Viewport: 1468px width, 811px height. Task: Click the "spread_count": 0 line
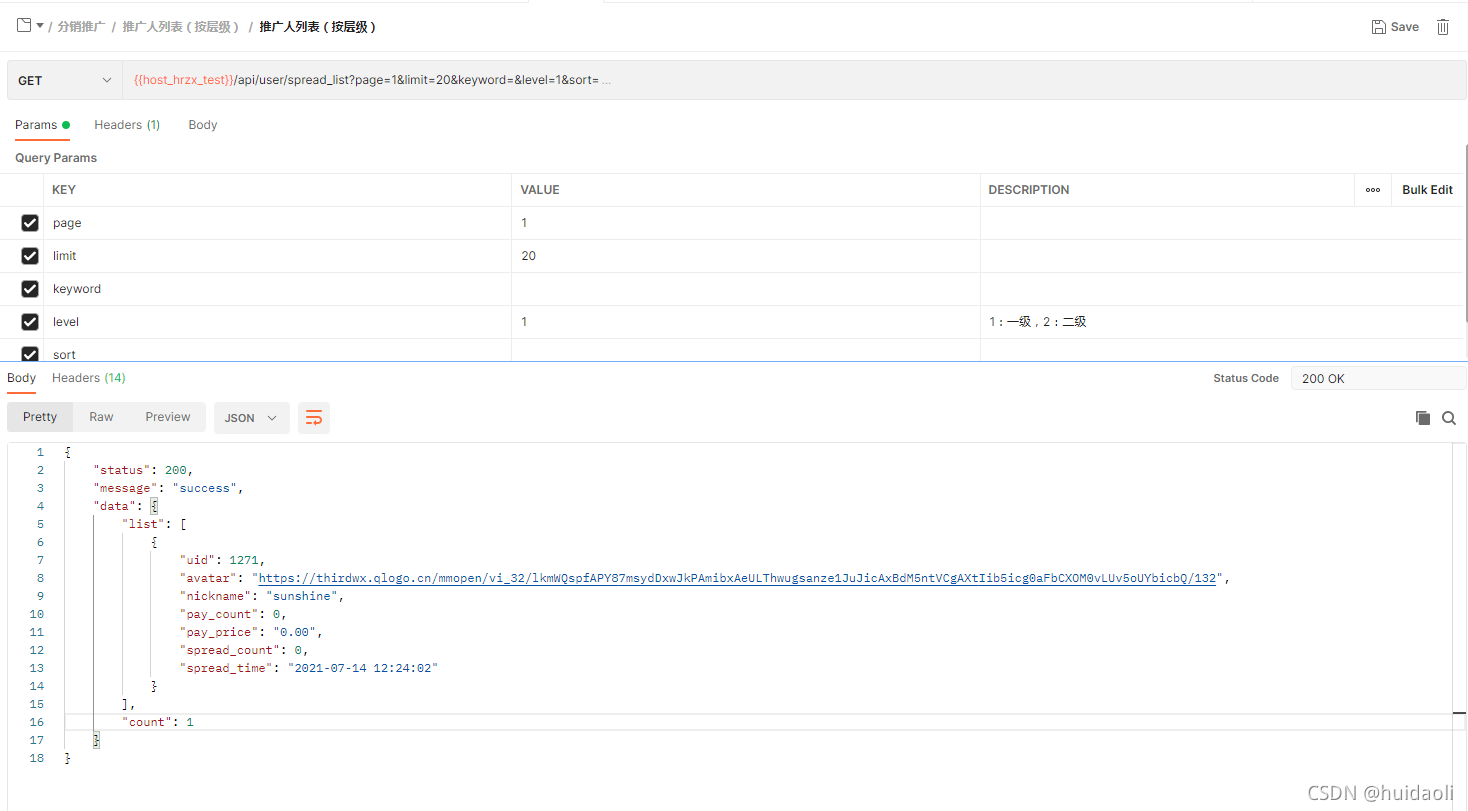(x=244, y=650)
